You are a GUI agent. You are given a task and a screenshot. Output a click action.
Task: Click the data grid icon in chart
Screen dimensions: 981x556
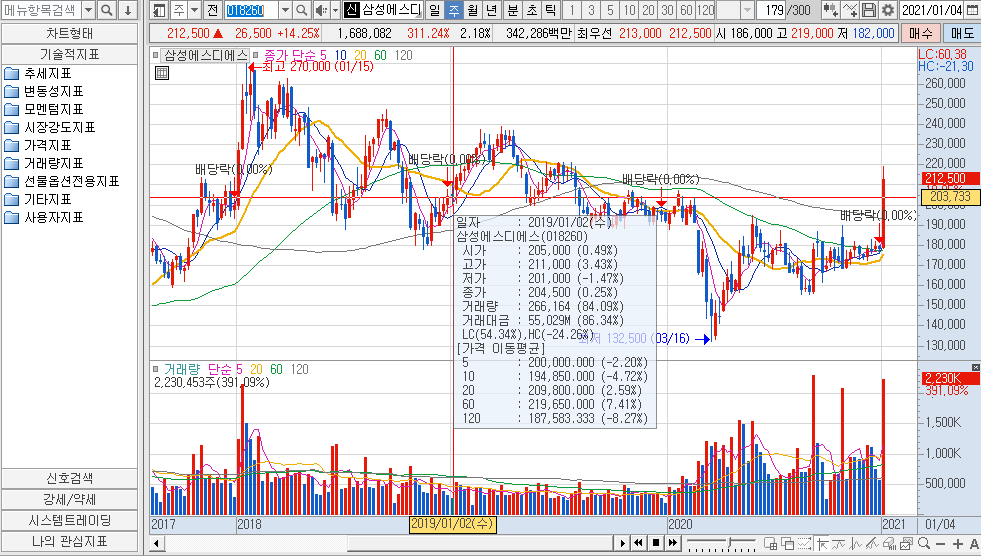pos(161,73)
